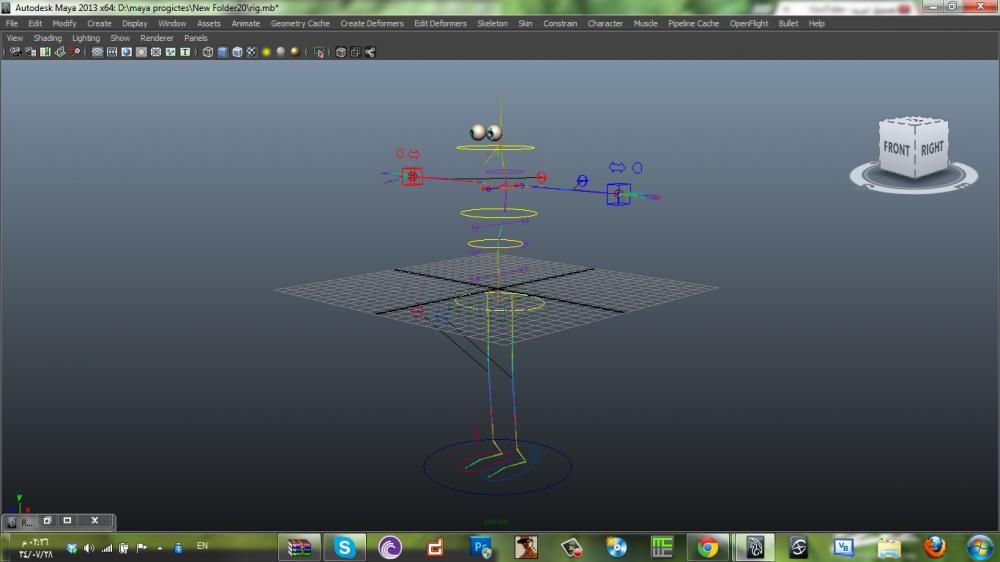Expand the Lighting panel menu
The width and height of the screenshot is (1000, 562).
point(86,38)
